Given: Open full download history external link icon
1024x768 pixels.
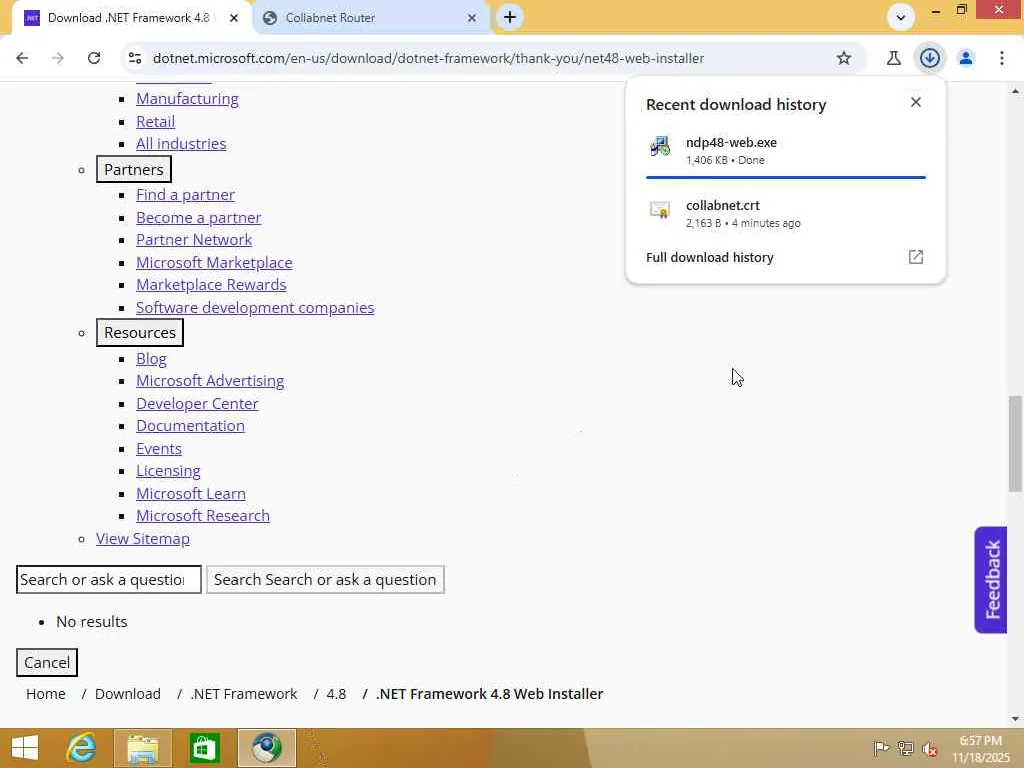Looking at the screenshot, I should pyautogui.click(x=916, y=257).
